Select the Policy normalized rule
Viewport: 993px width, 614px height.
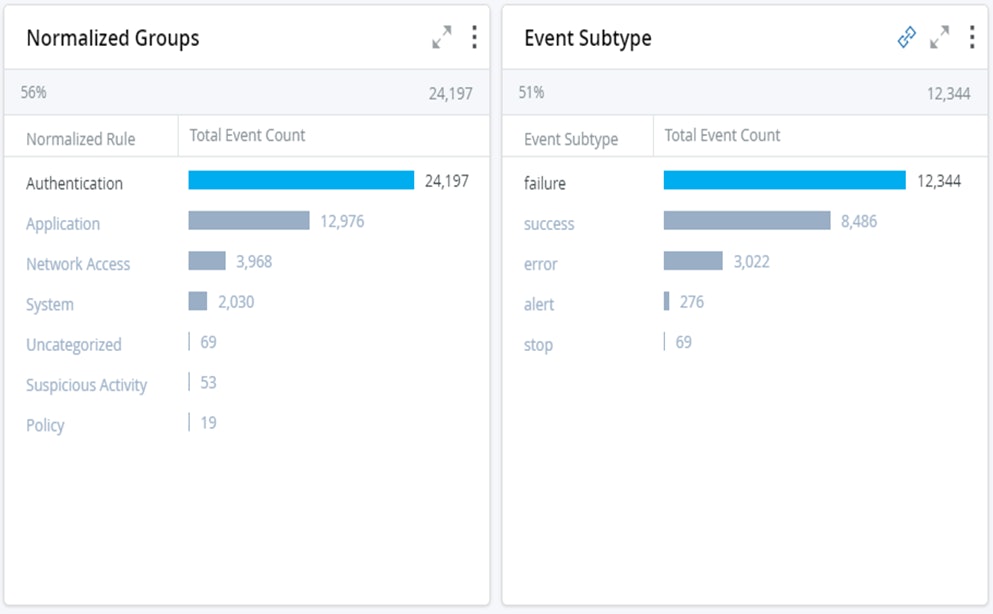45,425
